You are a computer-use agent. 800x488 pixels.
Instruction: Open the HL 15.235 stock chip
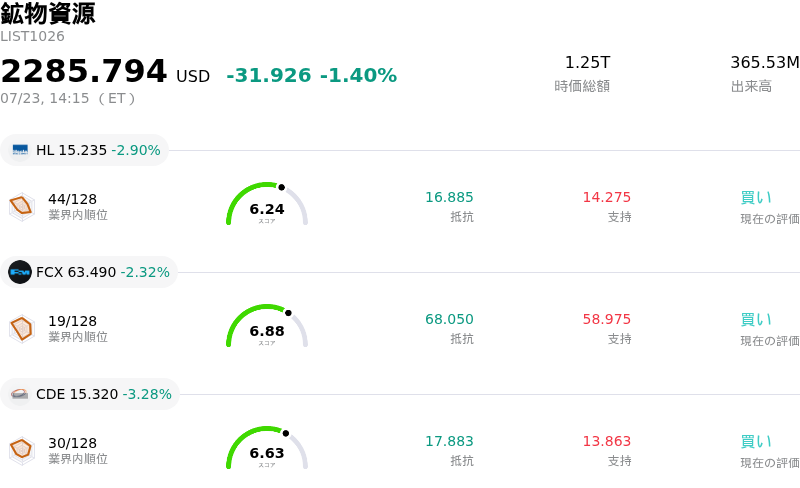[x=85, y=150]
